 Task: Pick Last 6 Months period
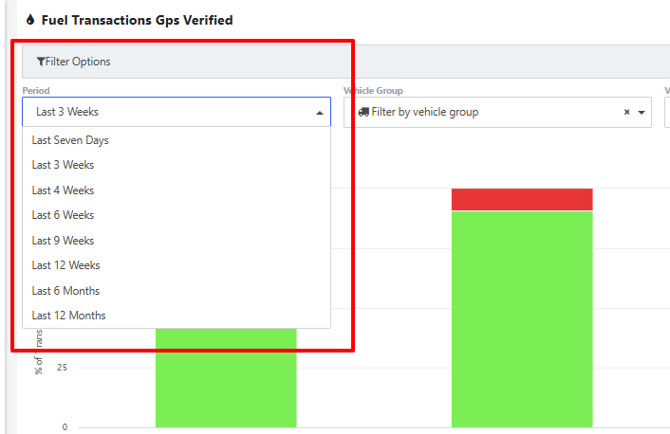pyautogui.click(x=66, y=290)
